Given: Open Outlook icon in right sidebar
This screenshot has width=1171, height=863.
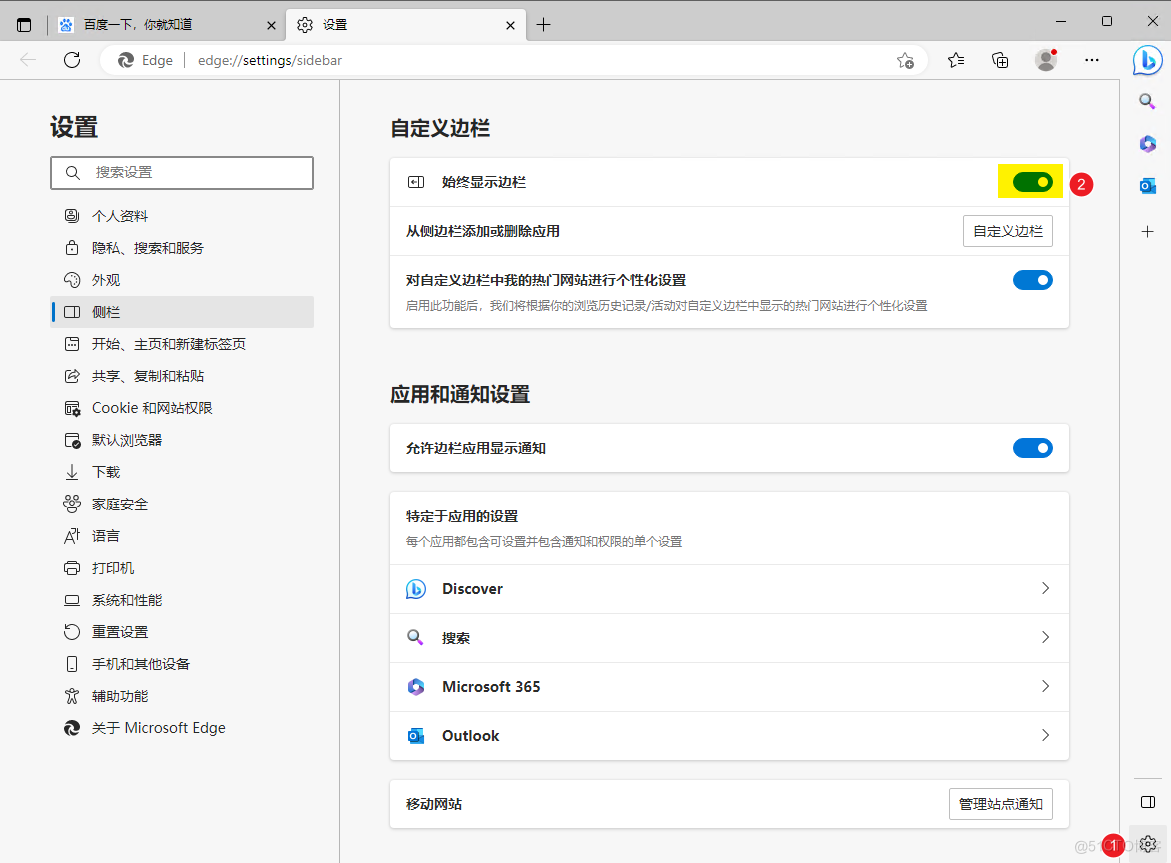Looking at the screenshot, I should point(1147,186).
